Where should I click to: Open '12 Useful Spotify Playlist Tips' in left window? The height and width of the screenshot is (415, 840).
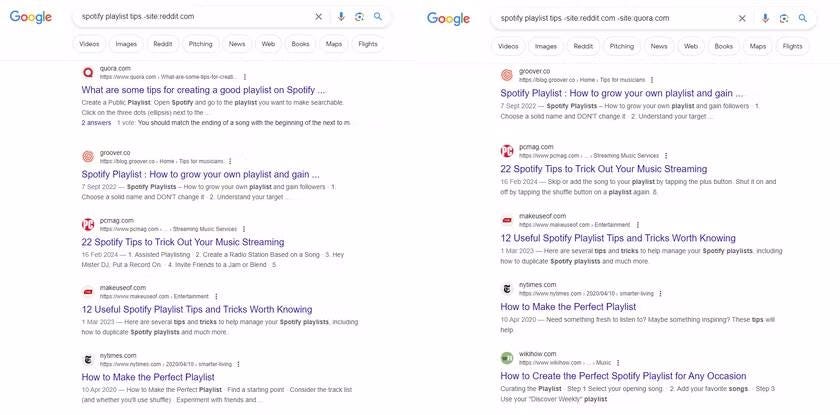coord(197,310)
